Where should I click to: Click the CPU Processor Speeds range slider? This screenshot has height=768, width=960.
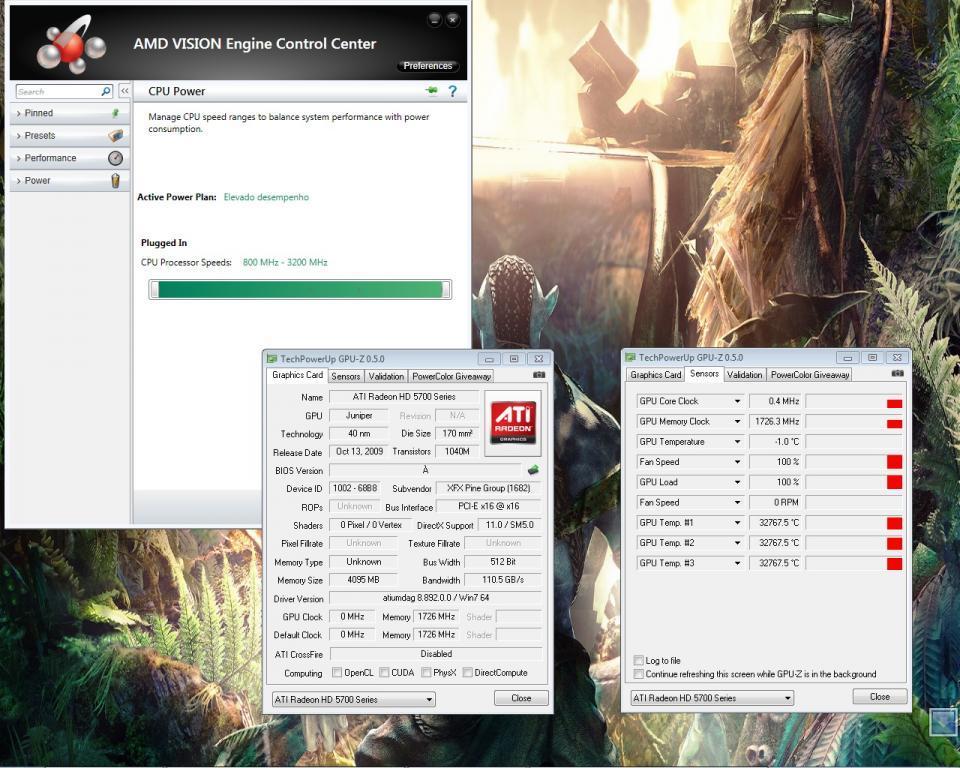[300, 290]
